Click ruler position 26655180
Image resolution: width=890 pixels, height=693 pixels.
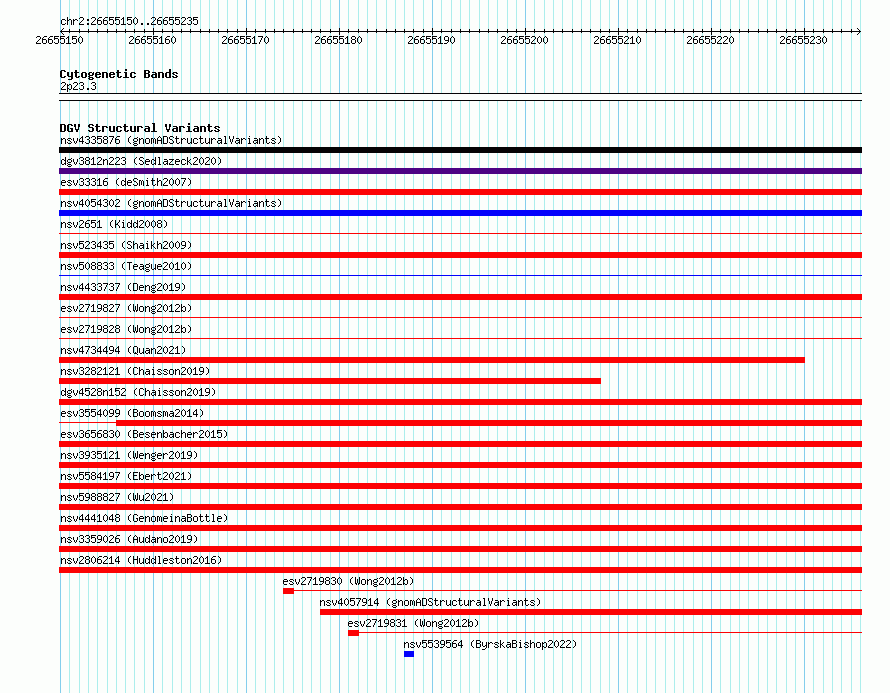pos(338,40)
